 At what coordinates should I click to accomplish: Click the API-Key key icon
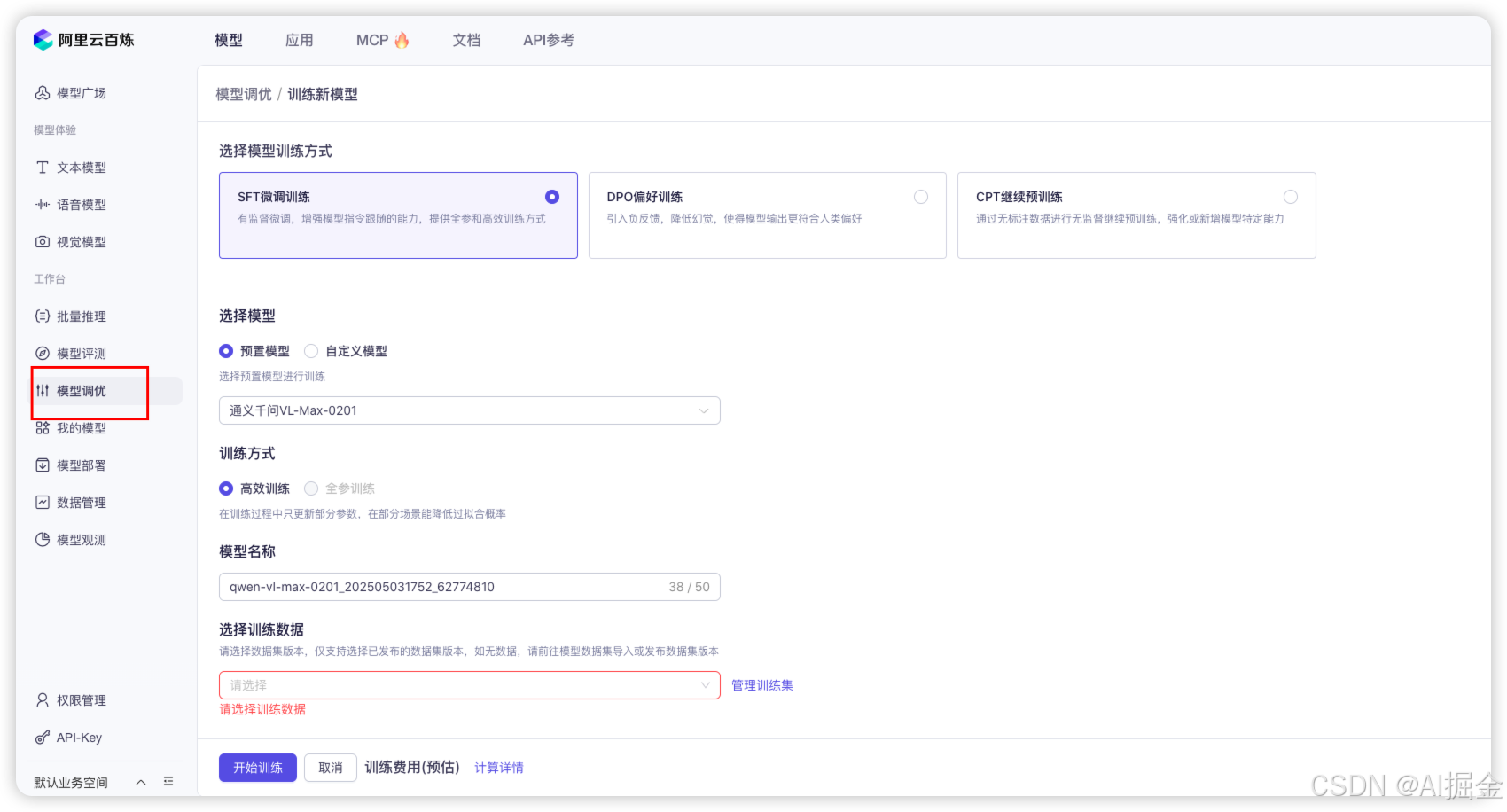pos(43,738)
